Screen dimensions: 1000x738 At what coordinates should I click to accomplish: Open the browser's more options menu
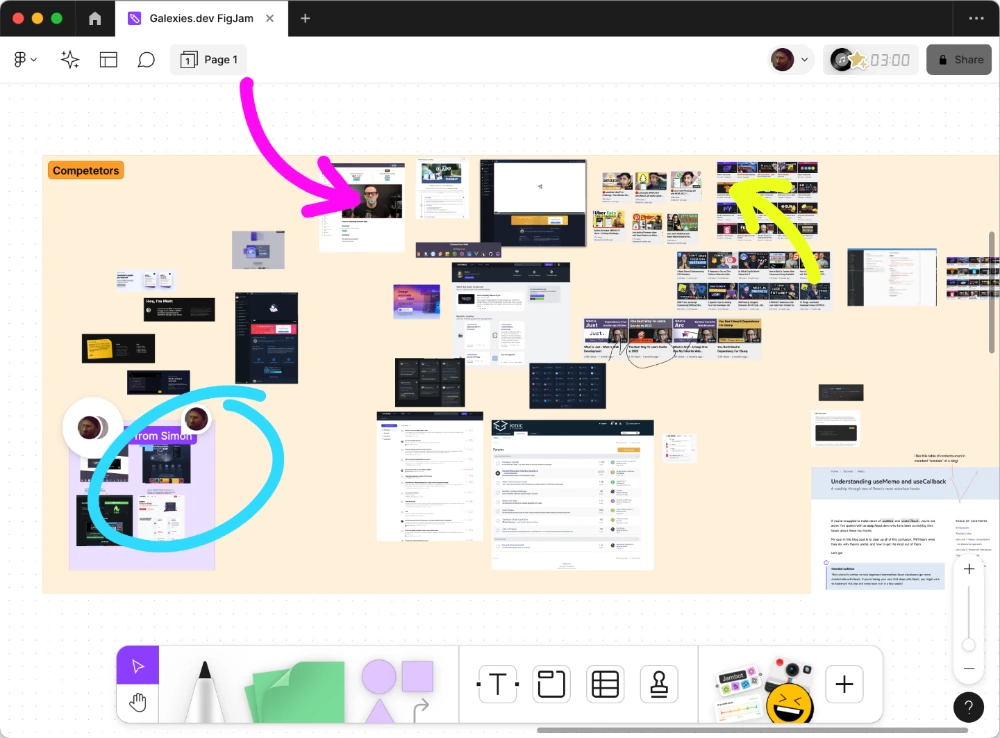(x=976, y=18)
